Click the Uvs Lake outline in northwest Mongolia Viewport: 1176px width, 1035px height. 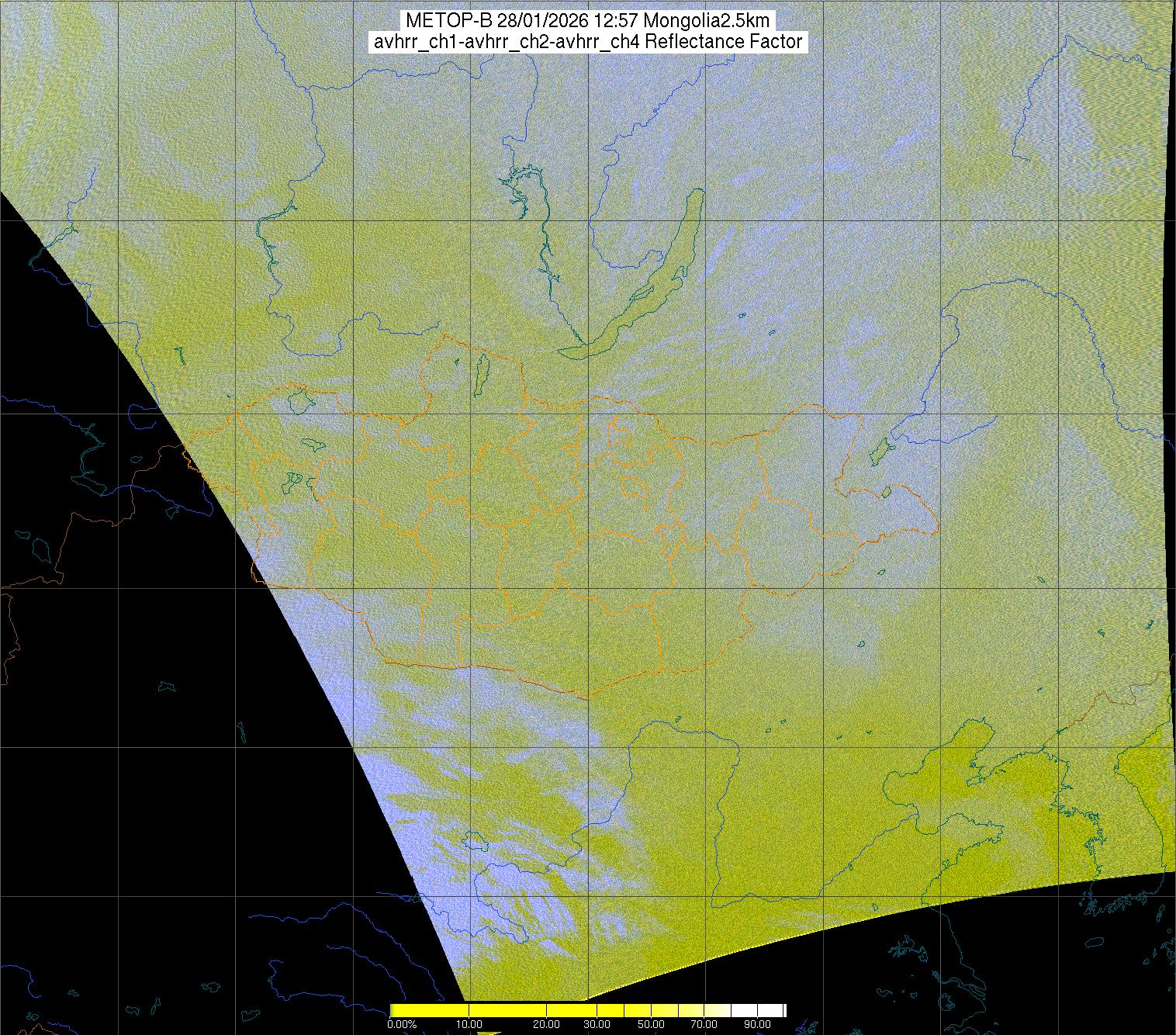tap(299, 400)
